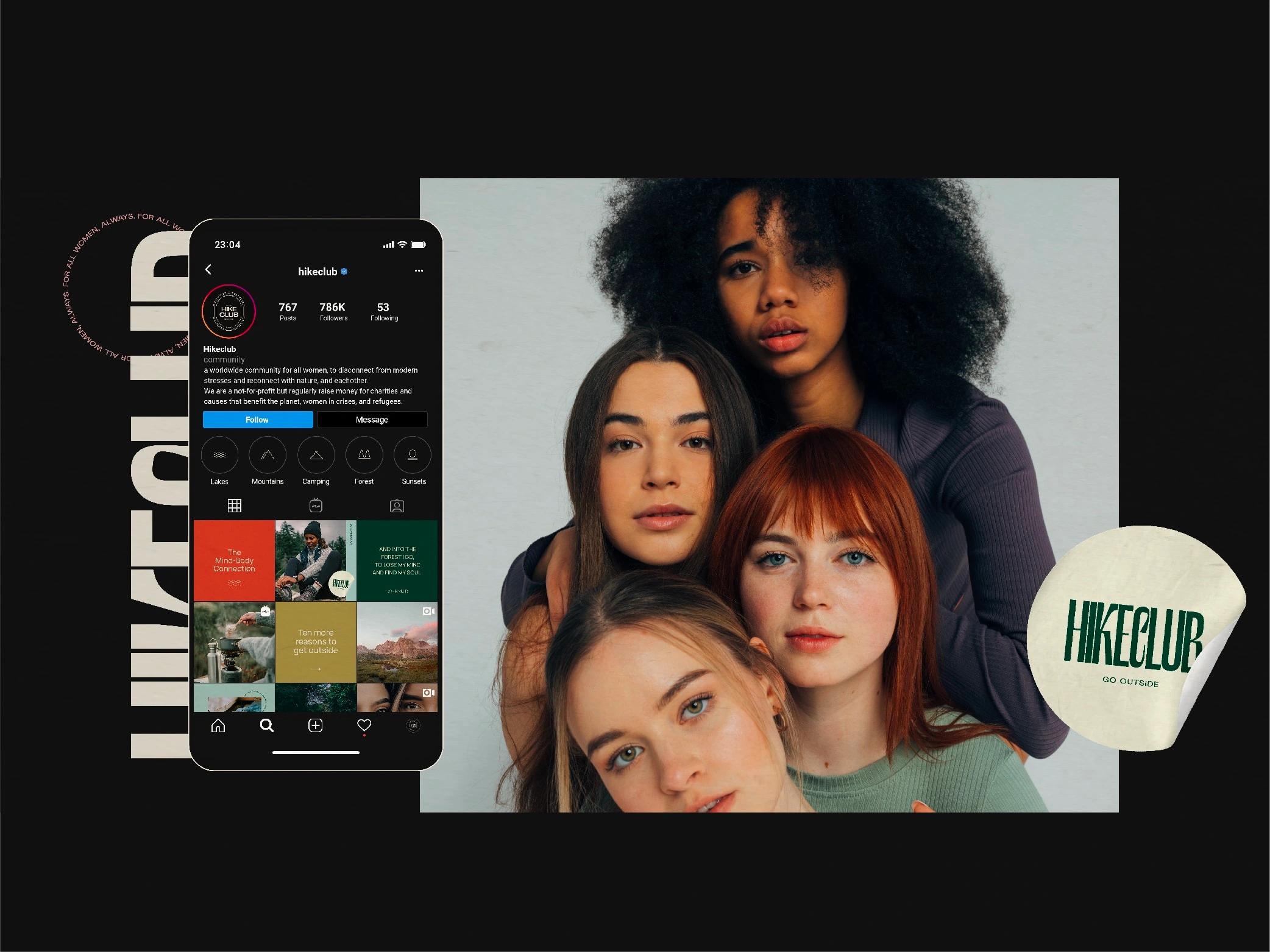The height and width of the screenshot is (952, 1270).
Task: Switch to the posts grid tab
Action: point(235,506)
